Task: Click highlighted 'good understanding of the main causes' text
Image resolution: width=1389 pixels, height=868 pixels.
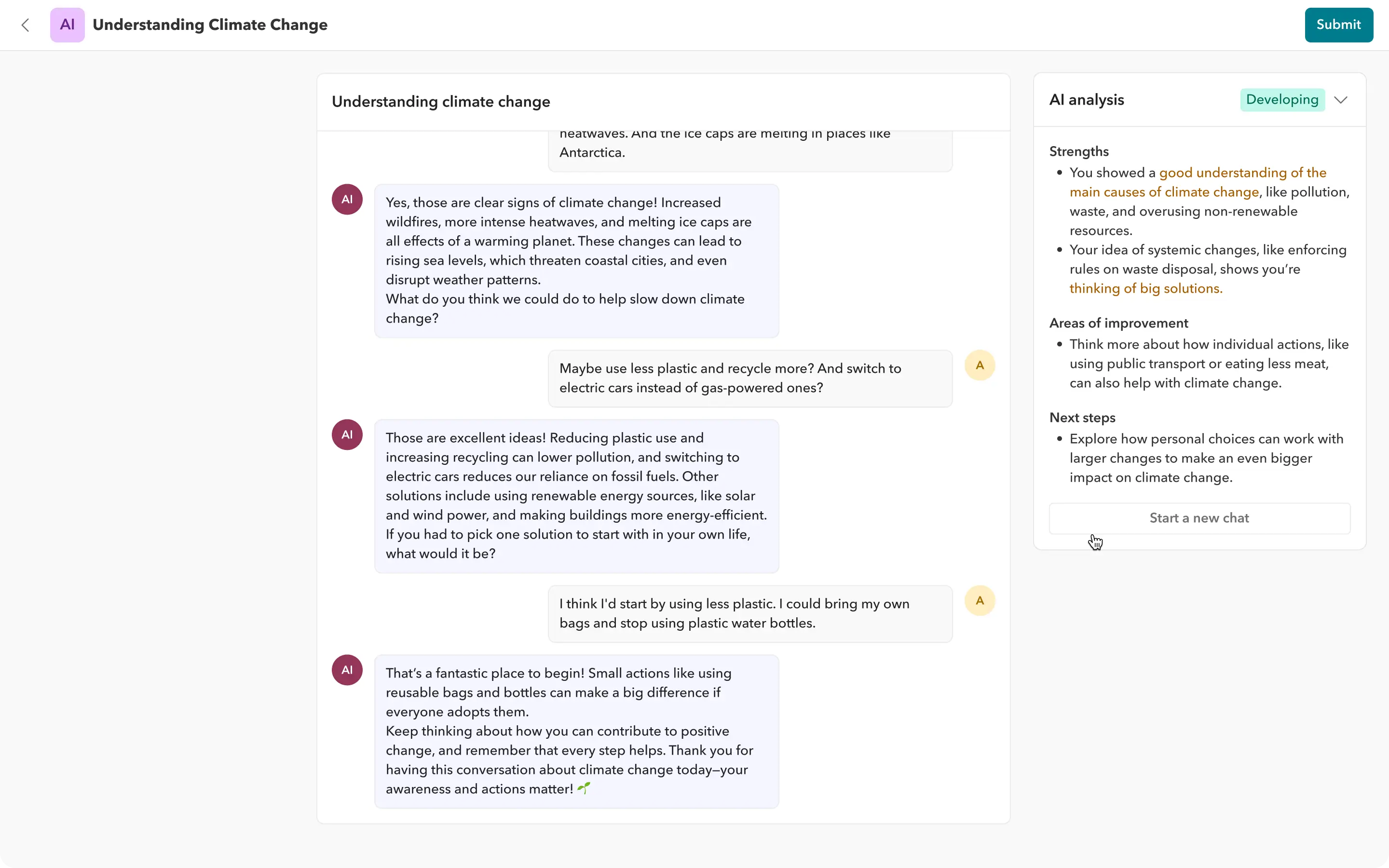Action: 1242,173
